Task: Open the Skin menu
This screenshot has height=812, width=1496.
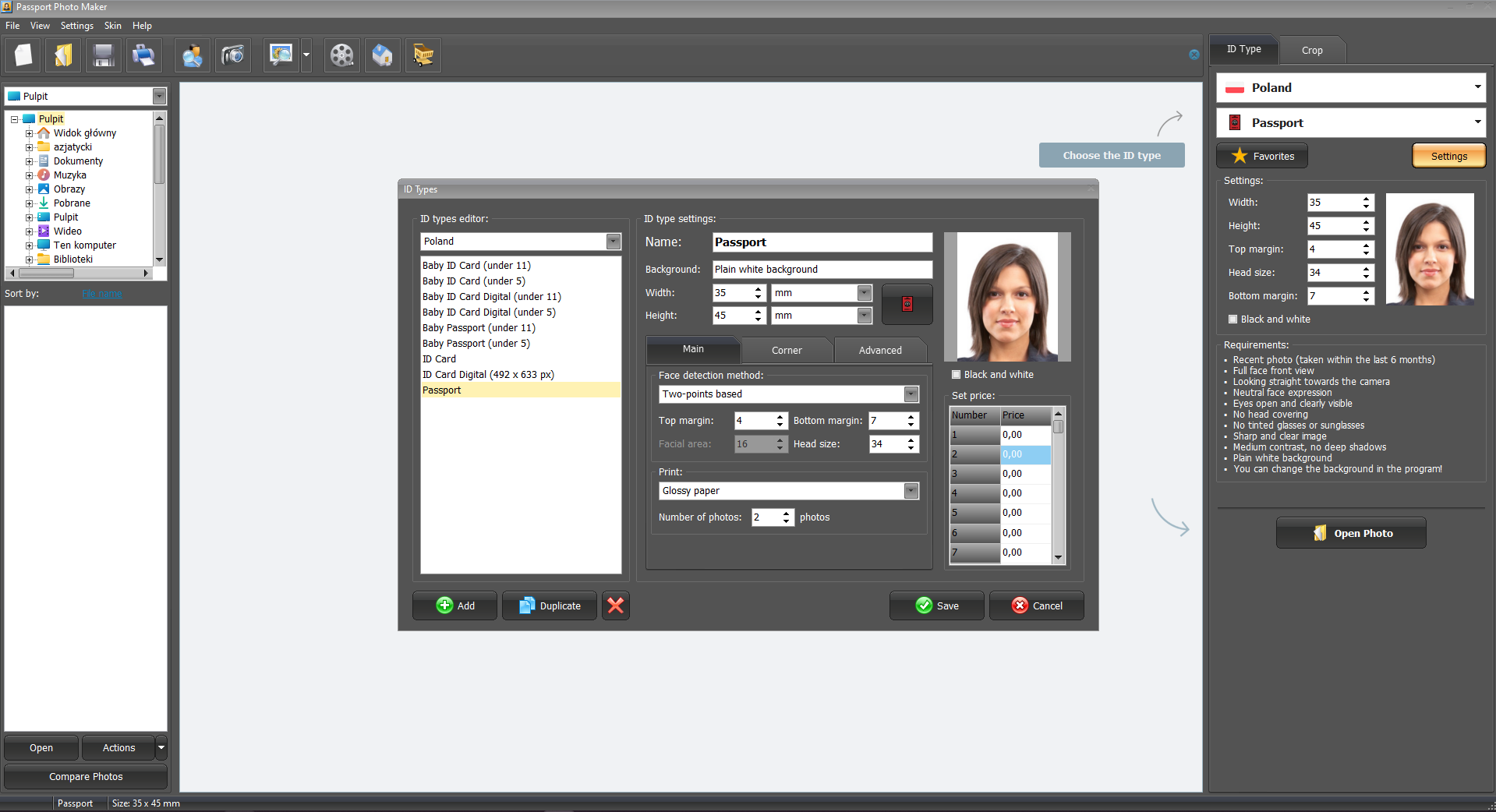Action: pos(113,26)
